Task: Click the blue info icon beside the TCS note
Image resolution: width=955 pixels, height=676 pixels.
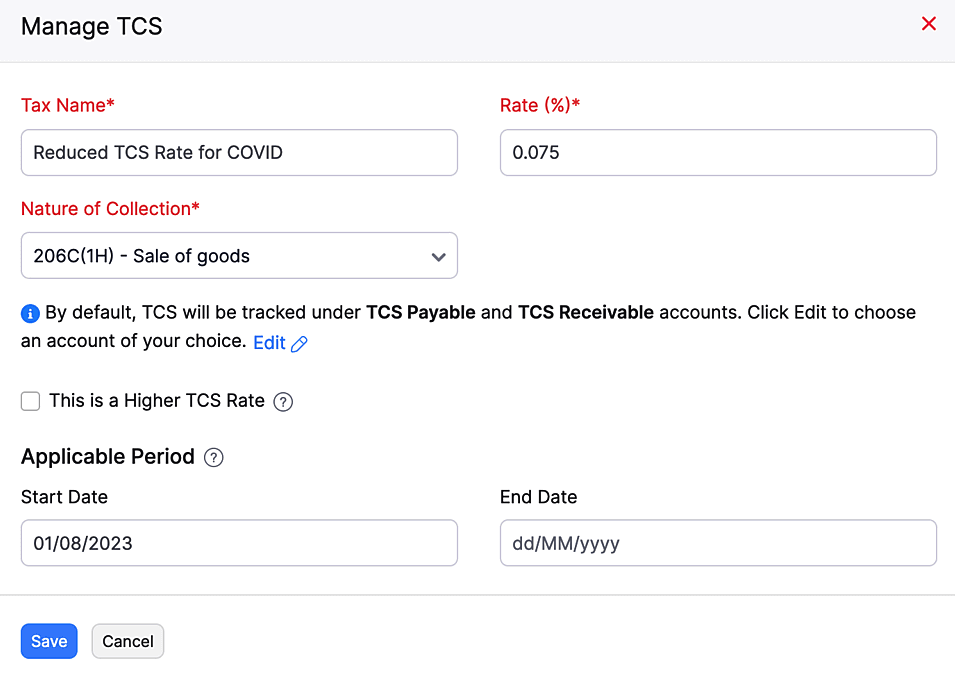Action: 29,312
